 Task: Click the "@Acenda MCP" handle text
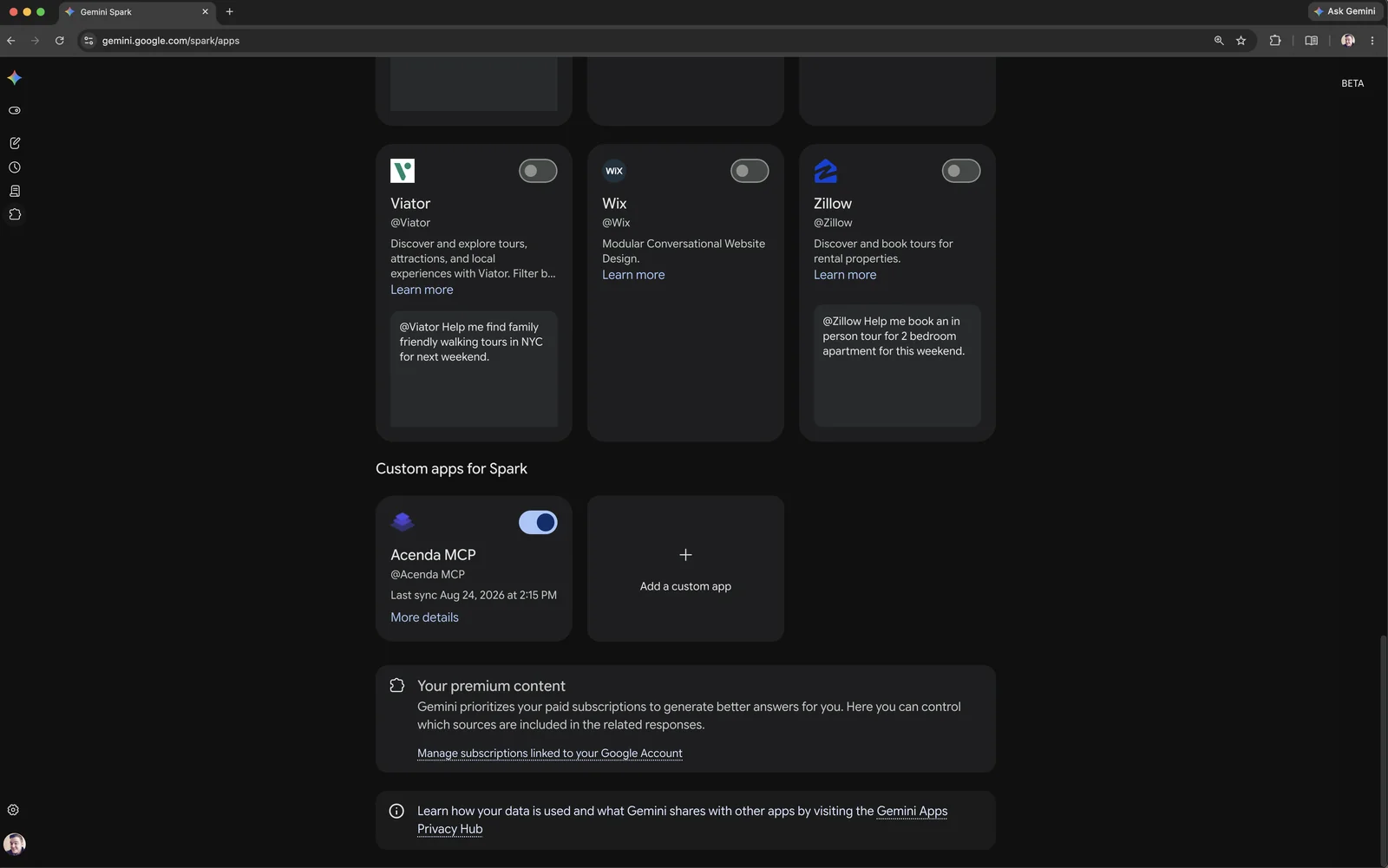pos(428,575)
